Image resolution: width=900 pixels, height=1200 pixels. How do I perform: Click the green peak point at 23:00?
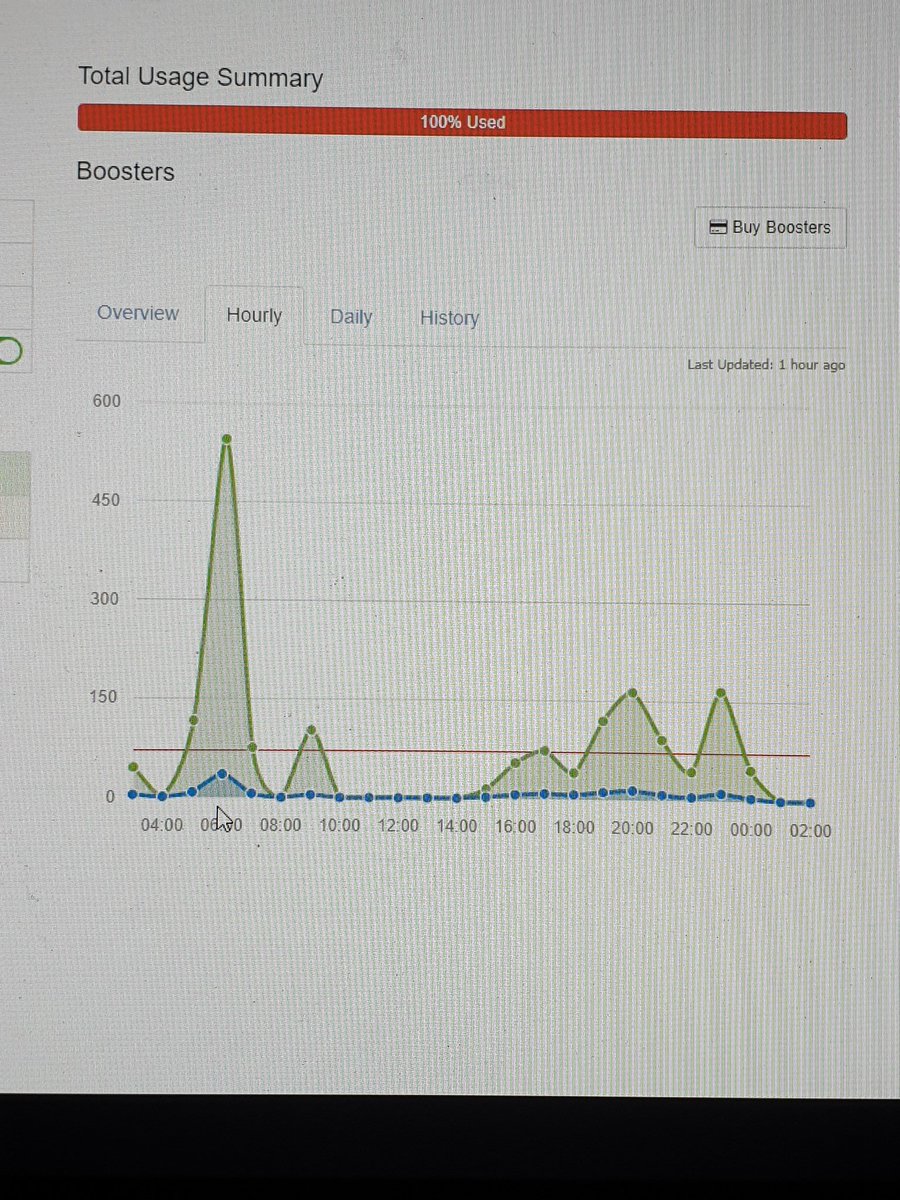point(721,693)
